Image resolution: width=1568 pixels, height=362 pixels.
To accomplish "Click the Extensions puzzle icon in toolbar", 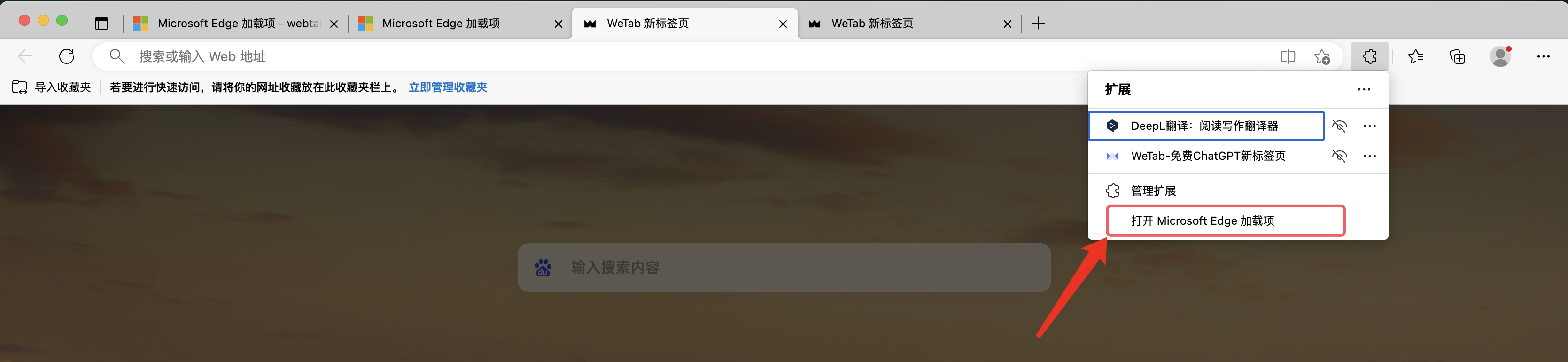I will (x=1370, y=57).
